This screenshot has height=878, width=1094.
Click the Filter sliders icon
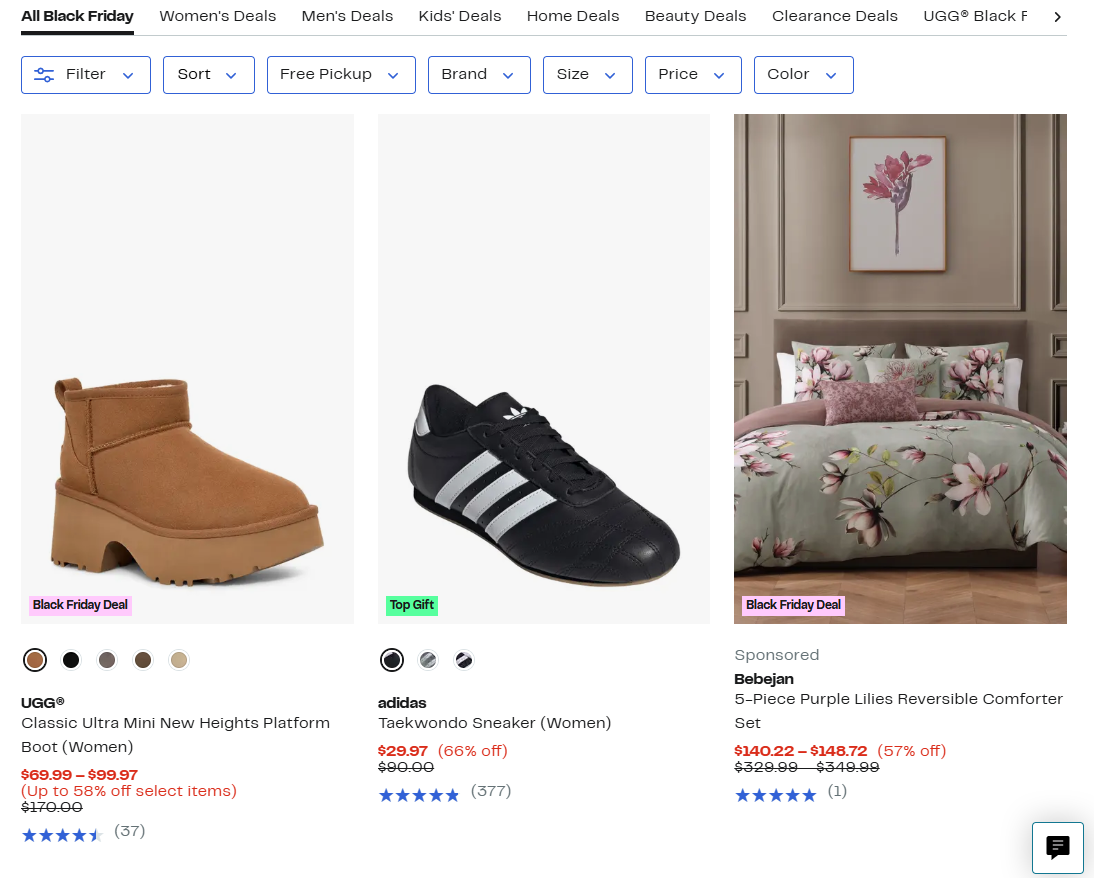tap(44, 75)
